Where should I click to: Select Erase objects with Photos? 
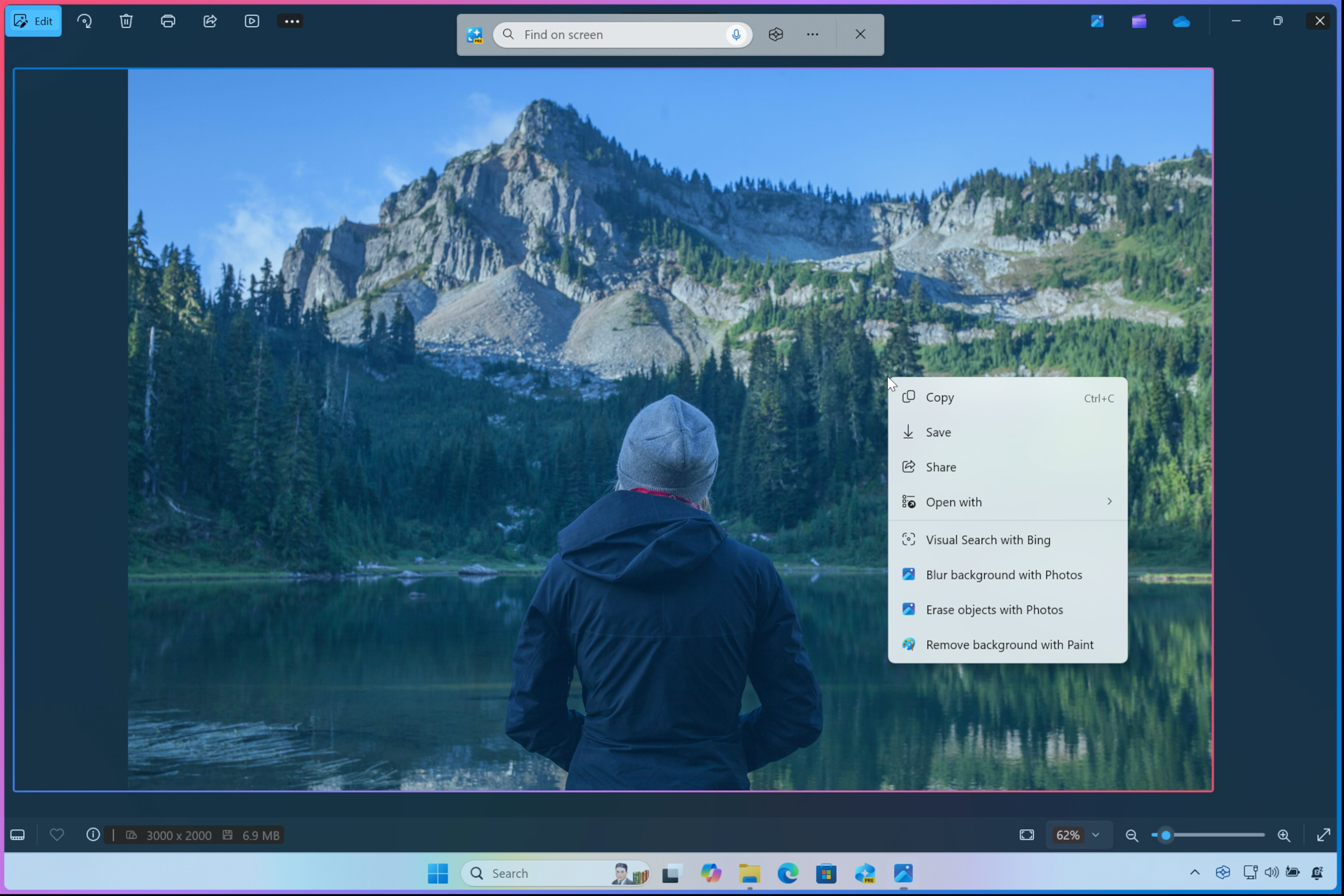coord(994,609)
